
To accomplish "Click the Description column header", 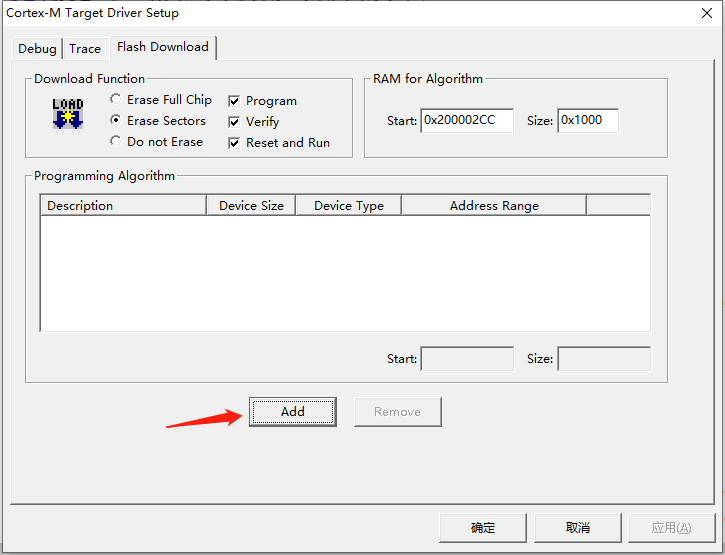I will (123, 205).
